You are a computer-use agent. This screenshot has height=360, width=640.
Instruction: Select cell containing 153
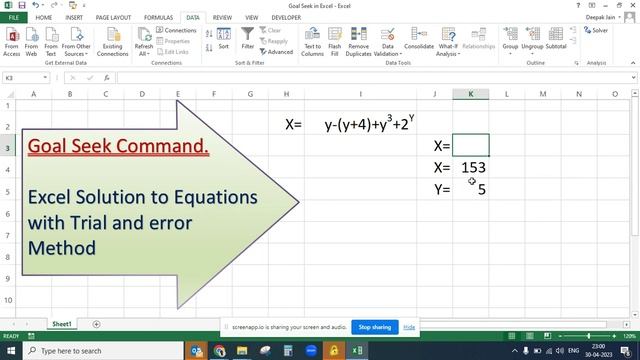click(x=471, y=167)
